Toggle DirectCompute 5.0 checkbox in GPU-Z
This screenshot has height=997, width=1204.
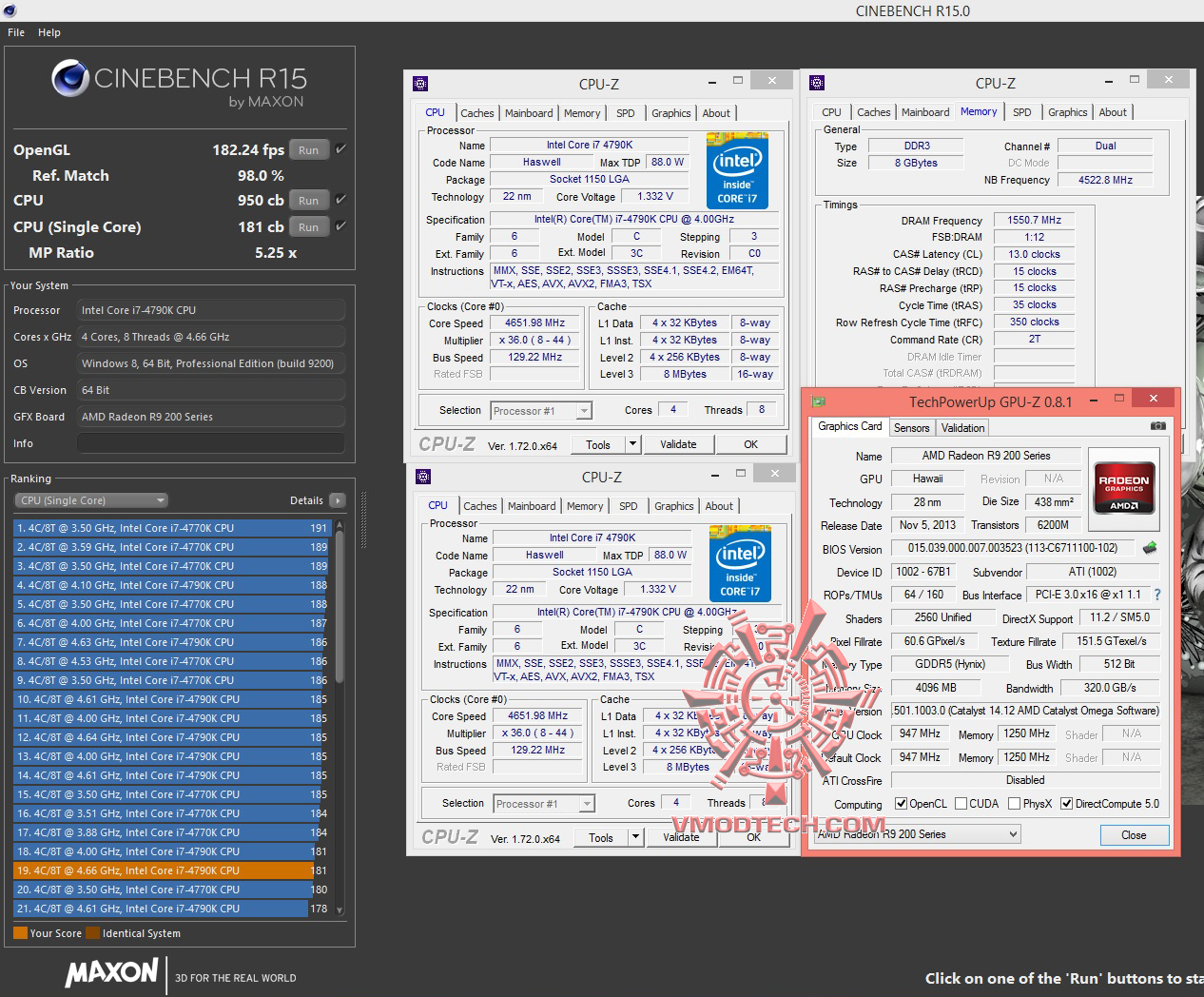(x=1066, y=804)
